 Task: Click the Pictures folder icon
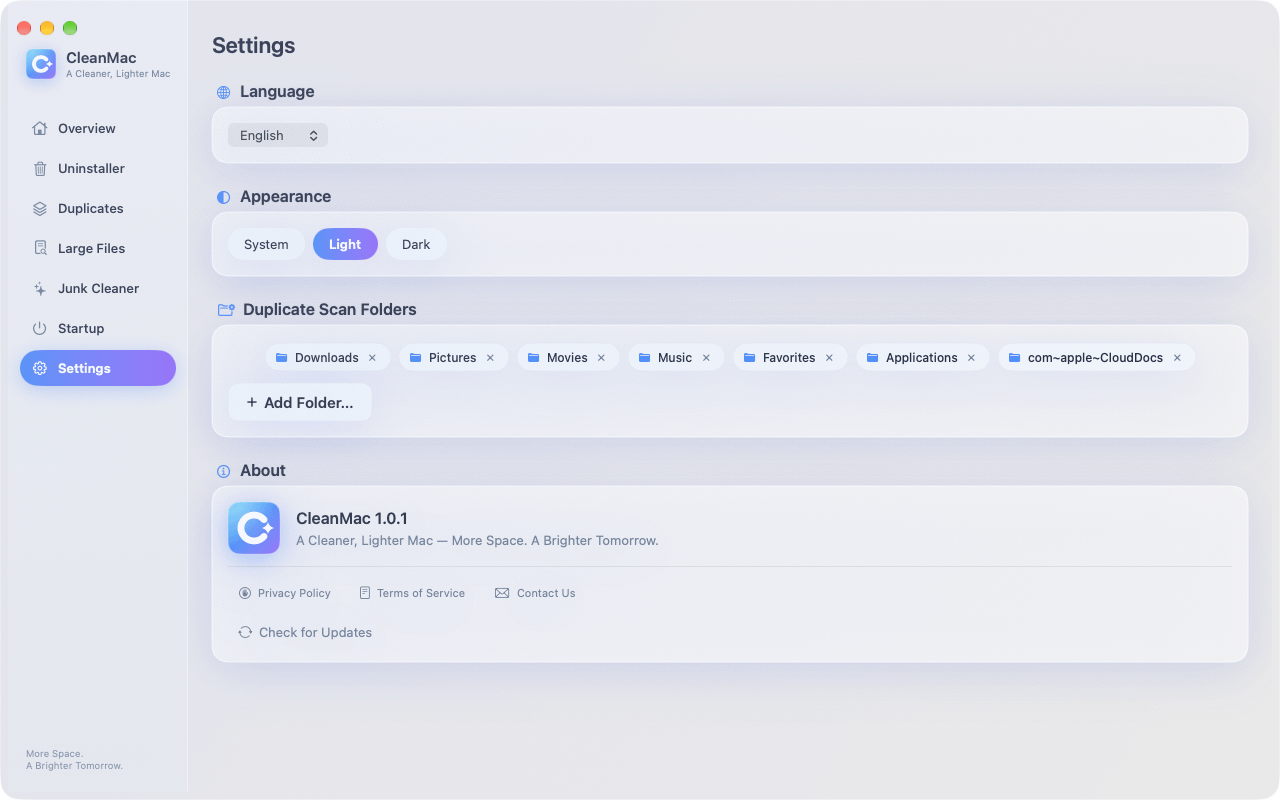tap(416, 358)
